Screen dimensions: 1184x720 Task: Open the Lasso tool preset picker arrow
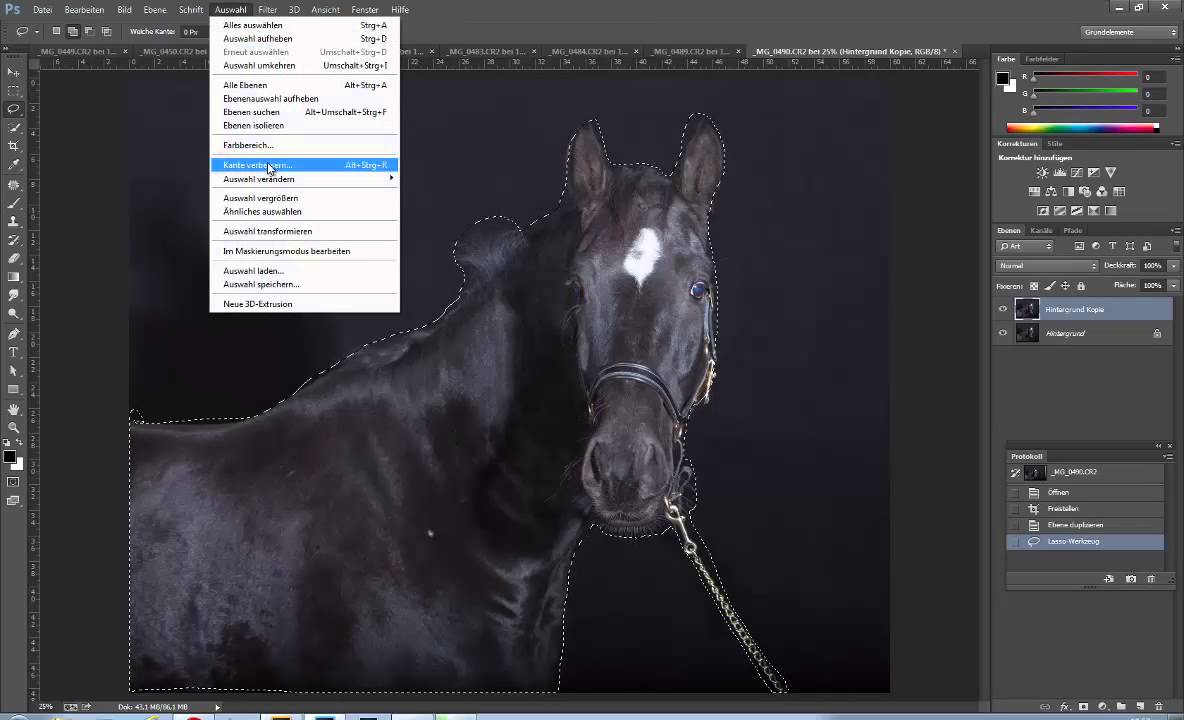36,32
